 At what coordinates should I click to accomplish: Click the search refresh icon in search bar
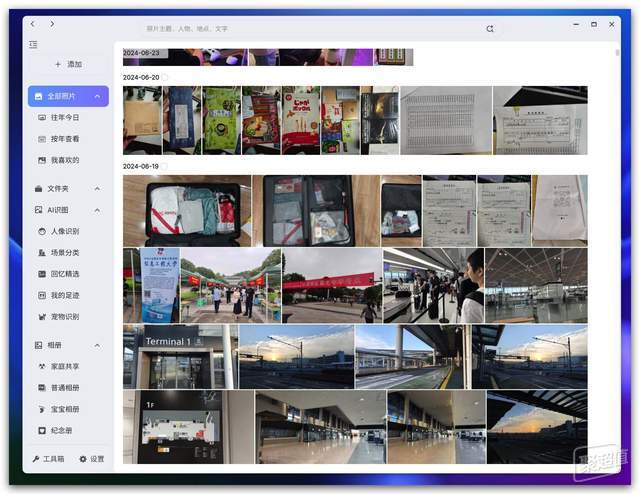point(490,29)
